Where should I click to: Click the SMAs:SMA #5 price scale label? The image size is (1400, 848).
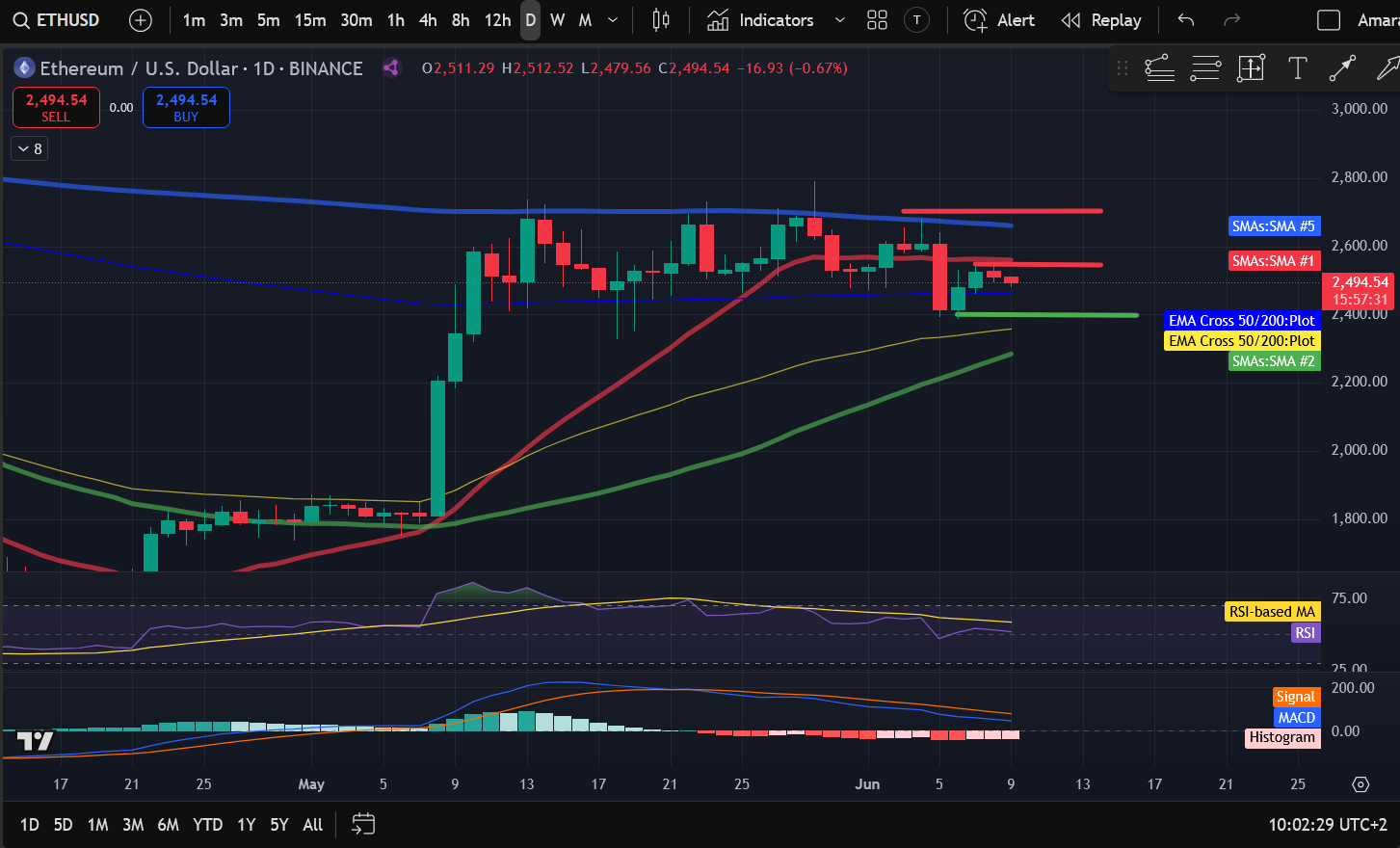pyautogui.click(x=1274, y=226)
